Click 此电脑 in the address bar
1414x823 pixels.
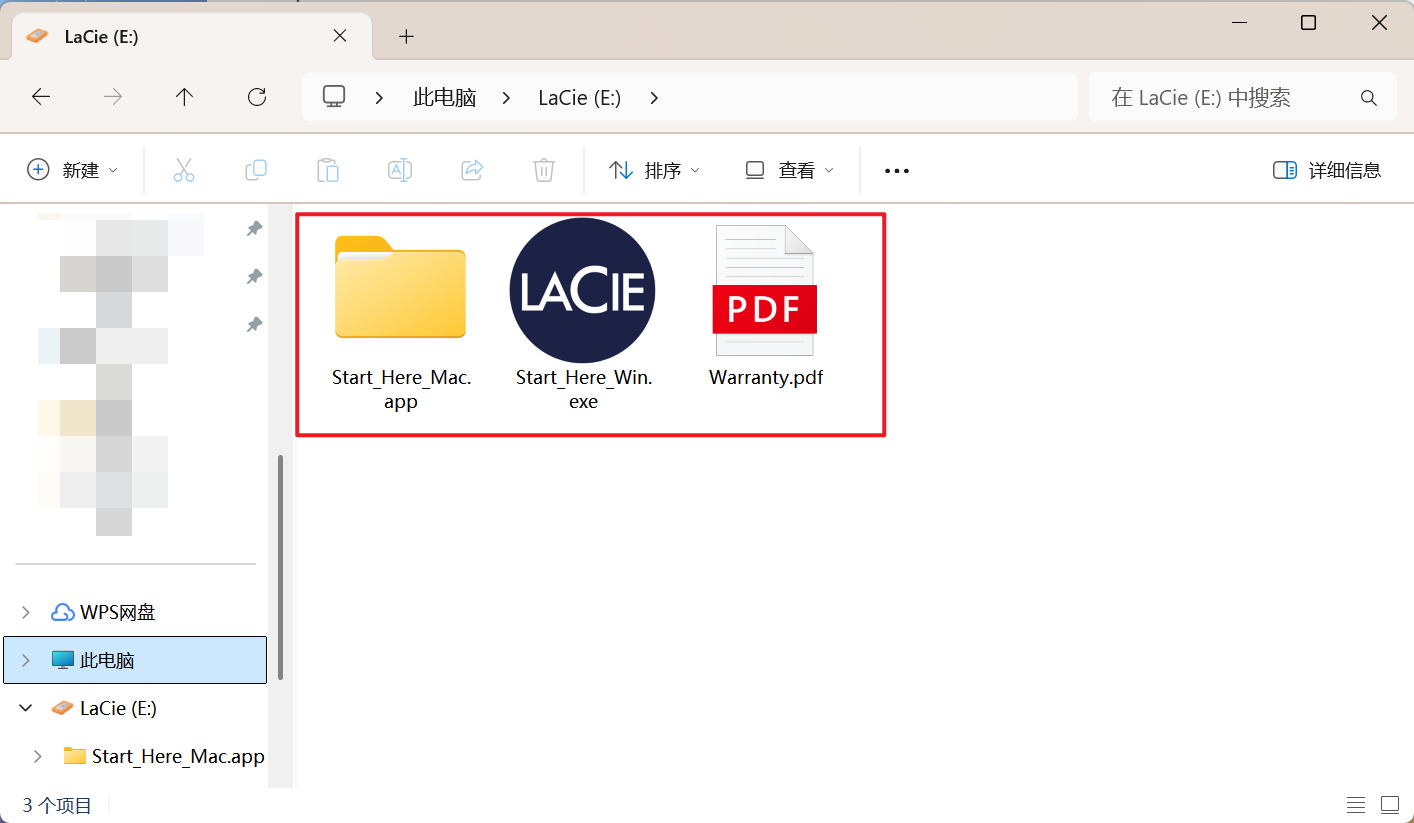pyautogui.click(x=445, y=98)
